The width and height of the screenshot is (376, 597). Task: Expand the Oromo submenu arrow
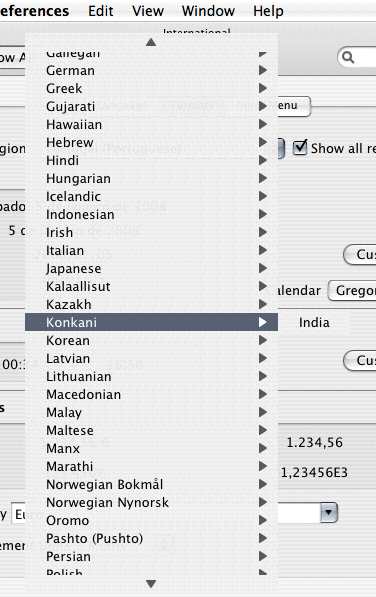263,520
